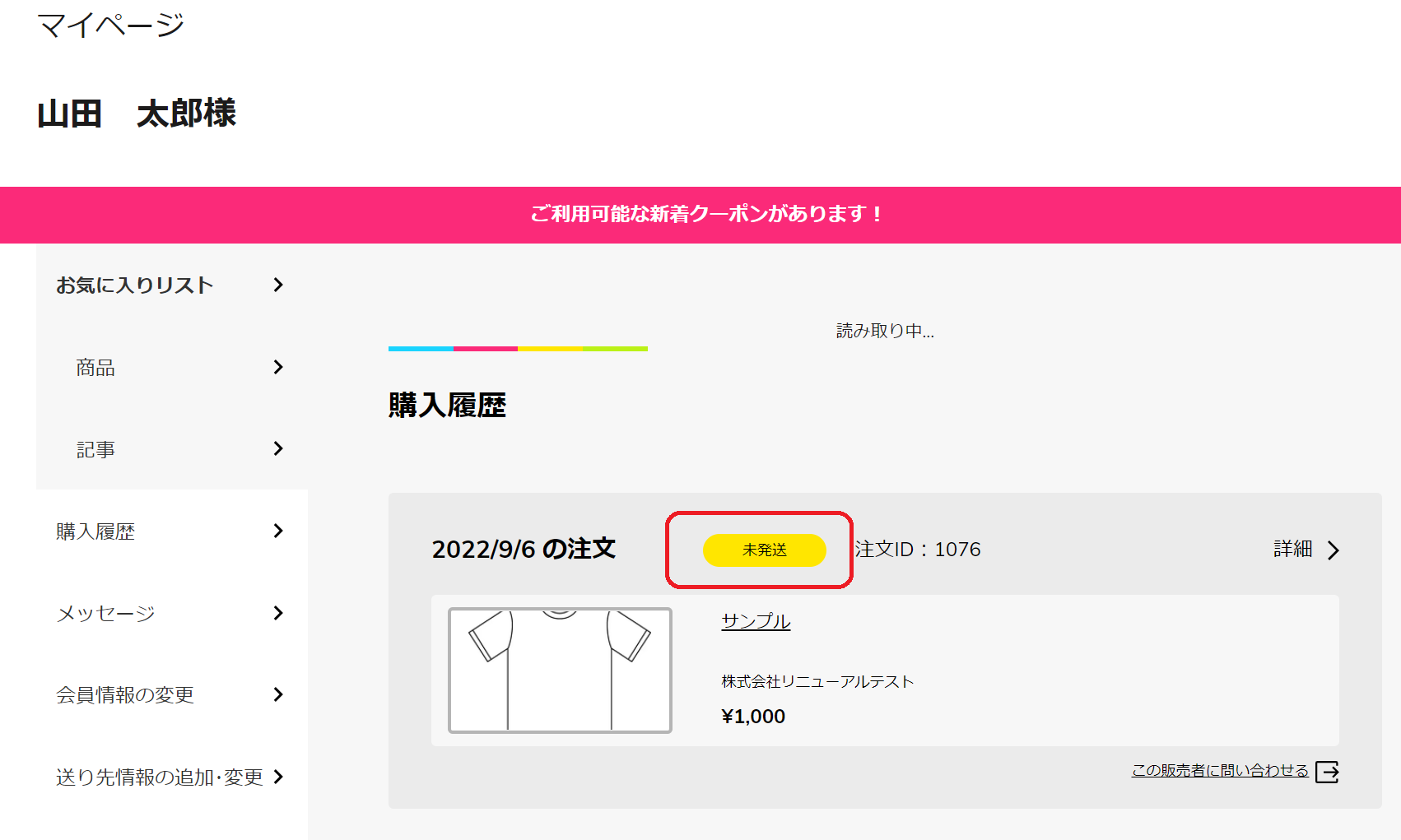This screenshot has height=840, width=1401.
Task: Open the お気に入りリスト menu item
Action: 135,285
